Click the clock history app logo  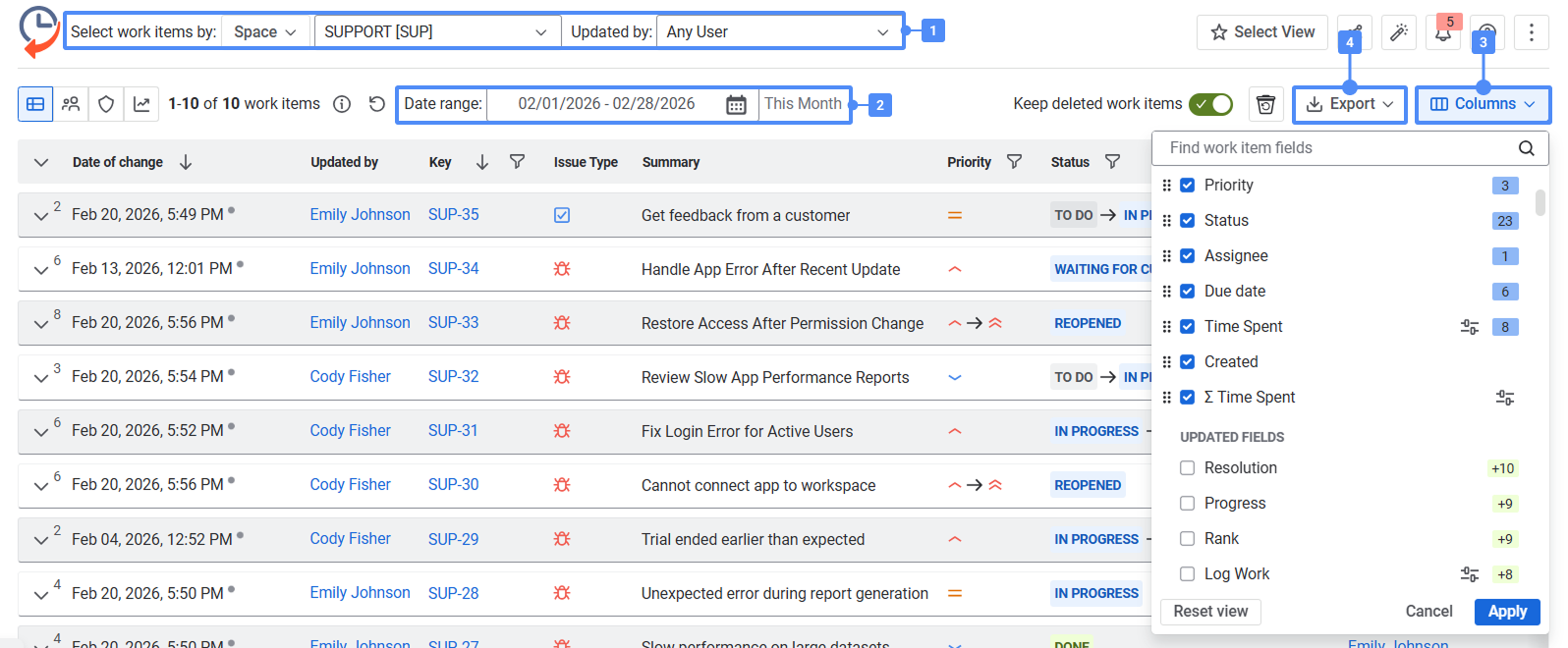39,31
